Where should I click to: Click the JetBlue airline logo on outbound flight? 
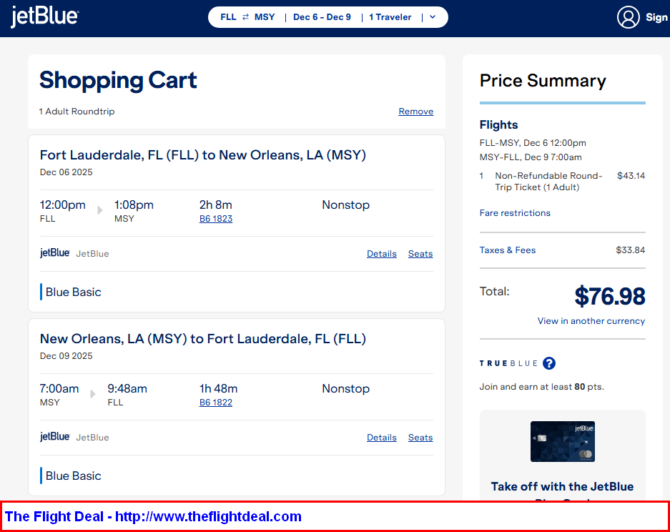(x=55, y=253)
